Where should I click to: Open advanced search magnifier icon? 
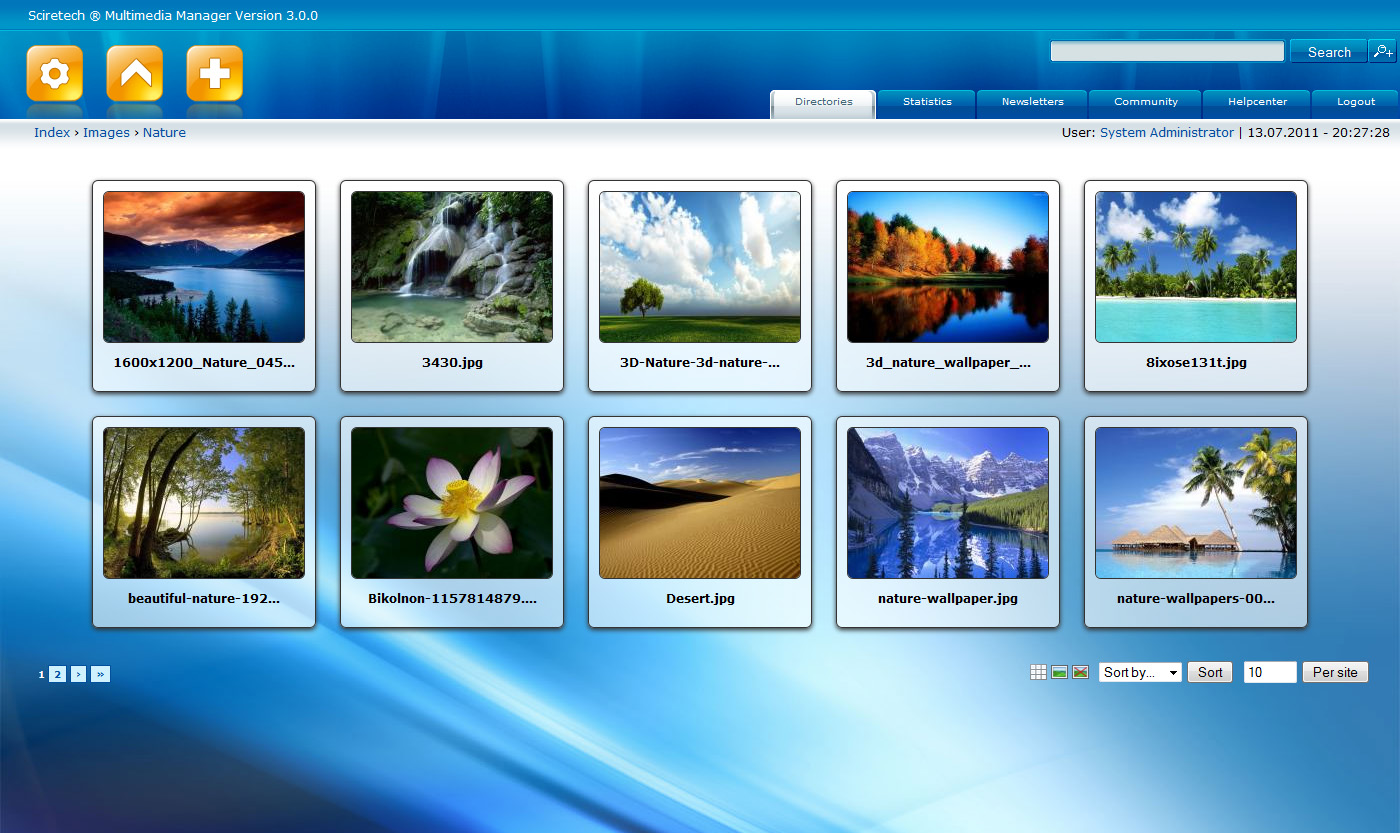point(1382,51)
